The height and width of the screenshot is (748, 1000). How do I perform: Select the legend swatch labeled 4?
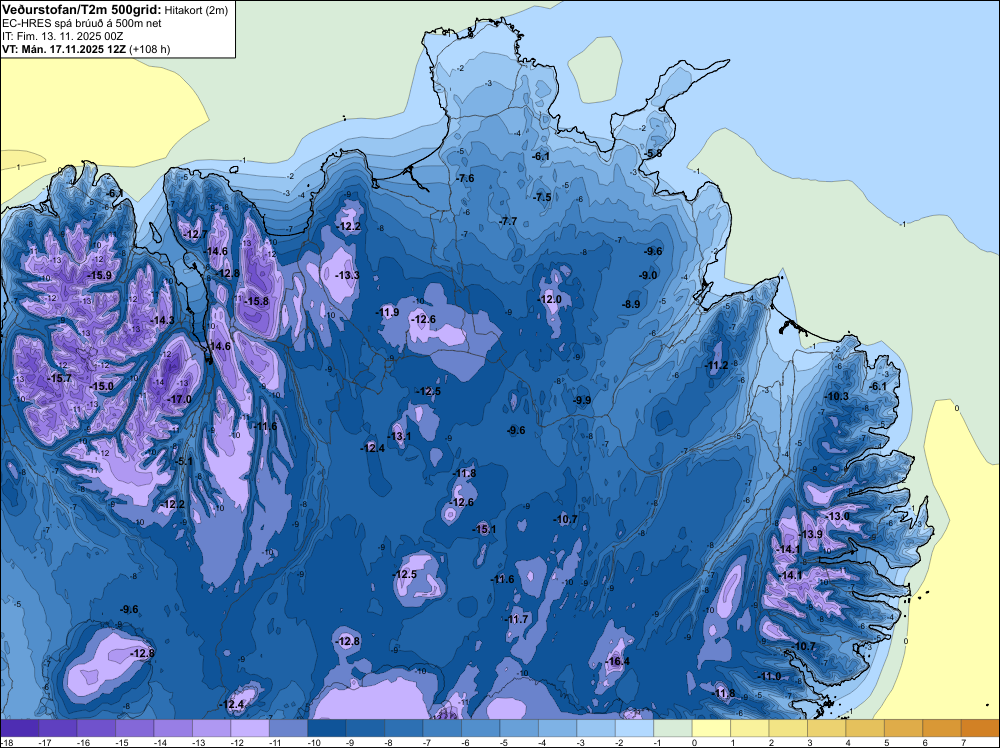865,728
